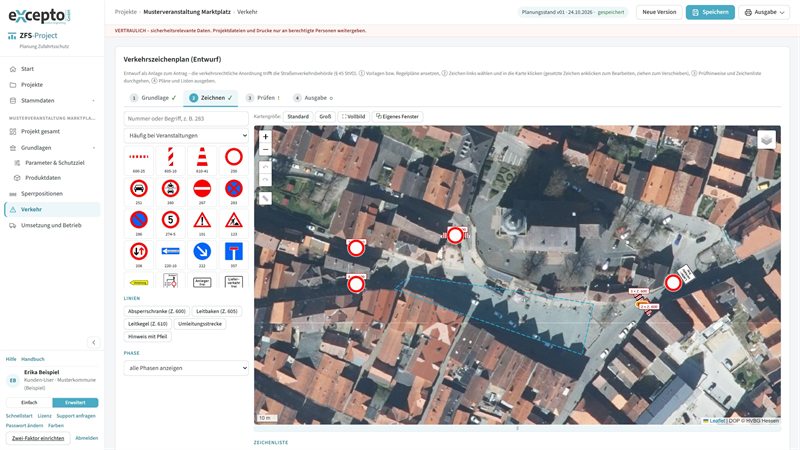Choose the no entry sign 267
Image resolution: width=800 pixels, height=450 pixels.
pos(202,192)
